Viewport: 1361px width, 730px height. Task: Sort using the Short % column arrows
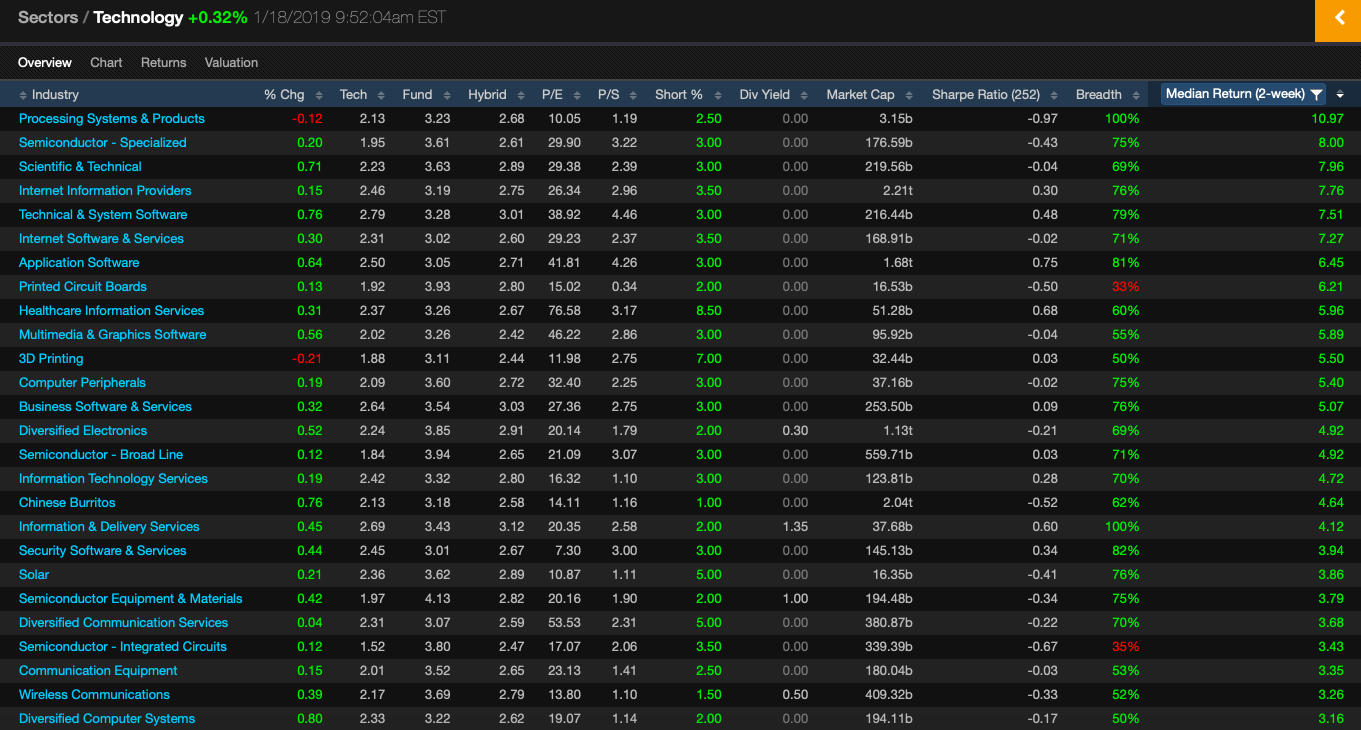click(x=716, y=95)
